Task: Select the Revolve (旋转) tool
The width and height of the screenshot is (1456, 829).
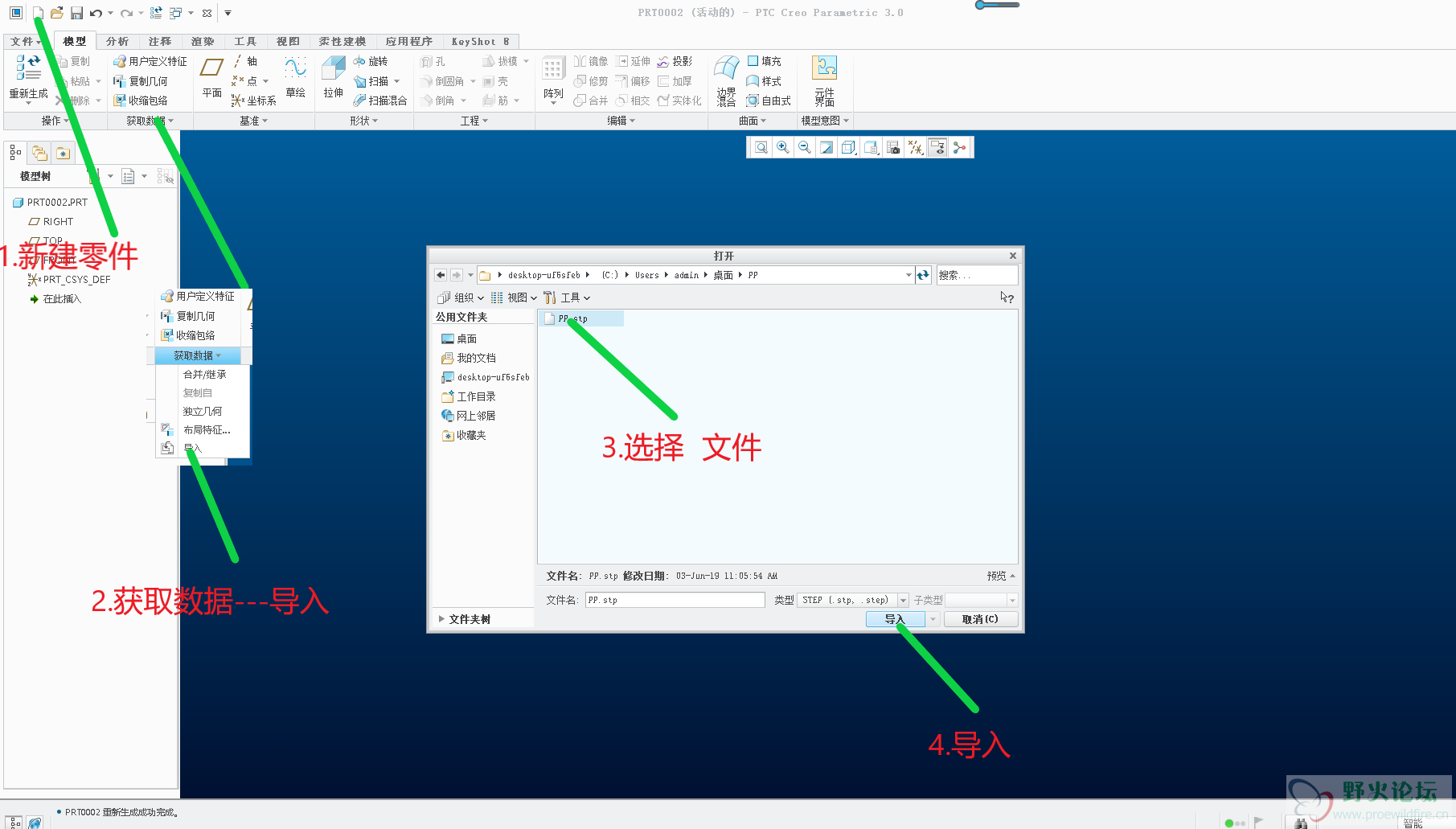Action: tap(371, 61)
